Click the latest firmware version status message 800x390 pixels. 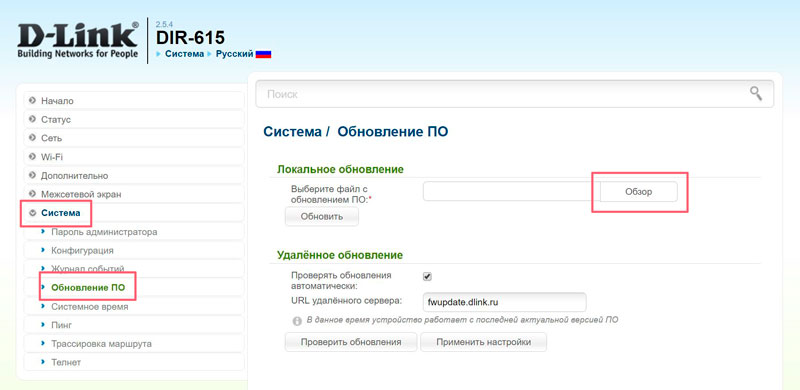coord(462,320)
